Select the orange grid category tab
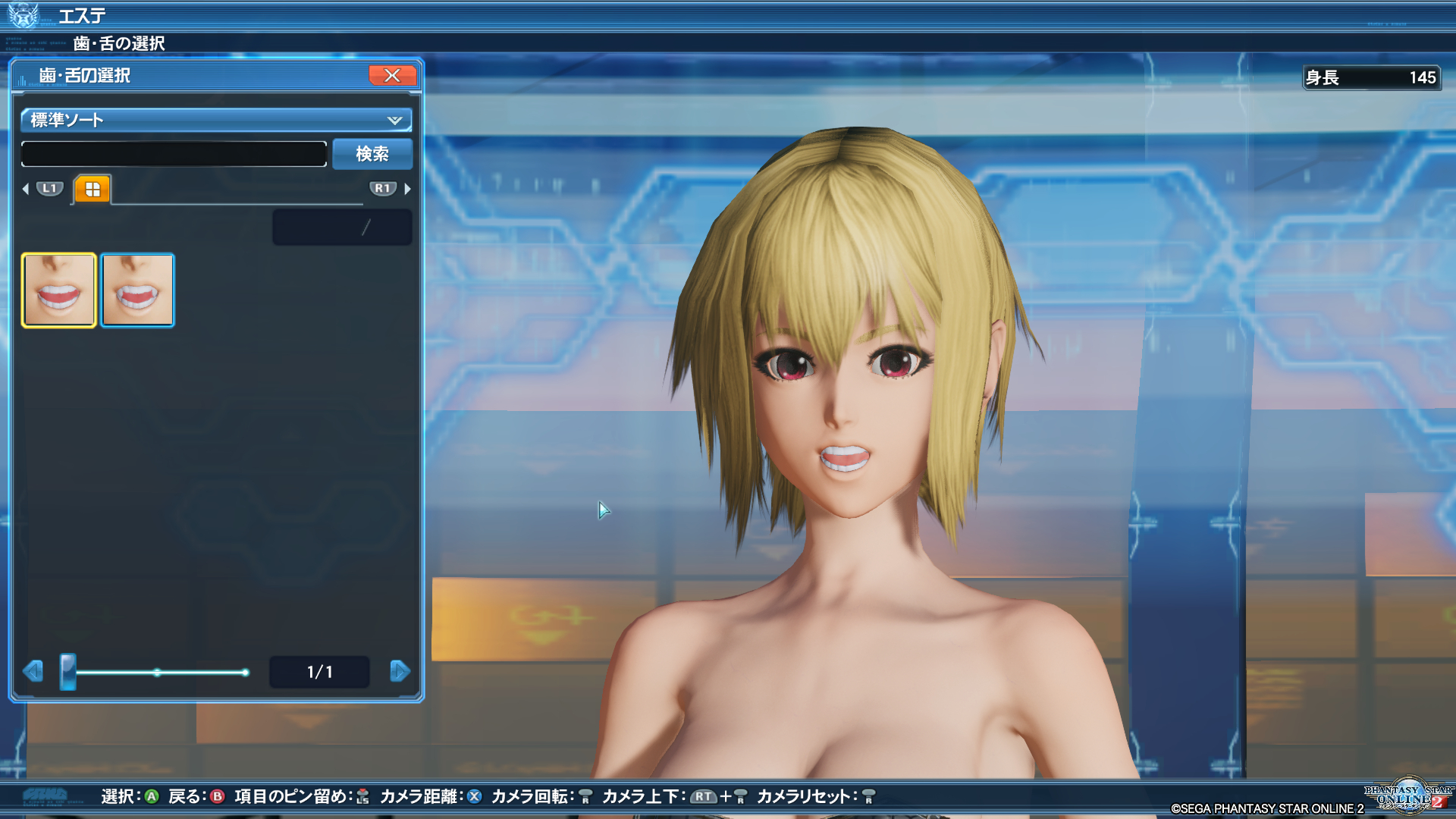Viewport: 1456px width, 819px height. 93,190
